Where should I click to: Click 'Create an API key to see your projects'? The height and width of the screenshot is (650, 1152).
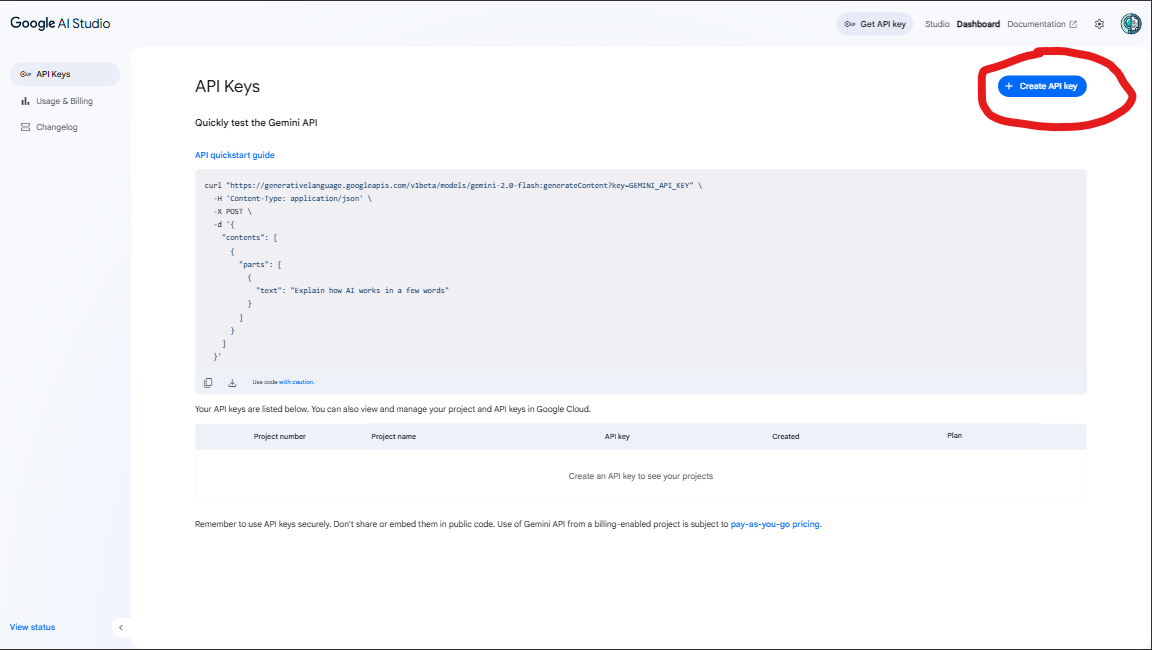(641, 476)
